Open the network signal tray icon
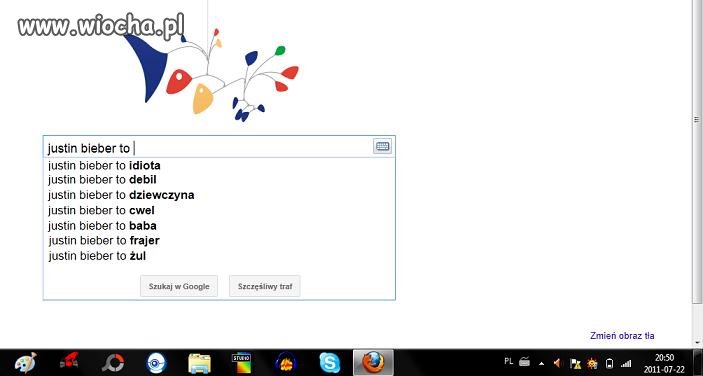This screenshot has width=703, height=376. click(626, 363)
